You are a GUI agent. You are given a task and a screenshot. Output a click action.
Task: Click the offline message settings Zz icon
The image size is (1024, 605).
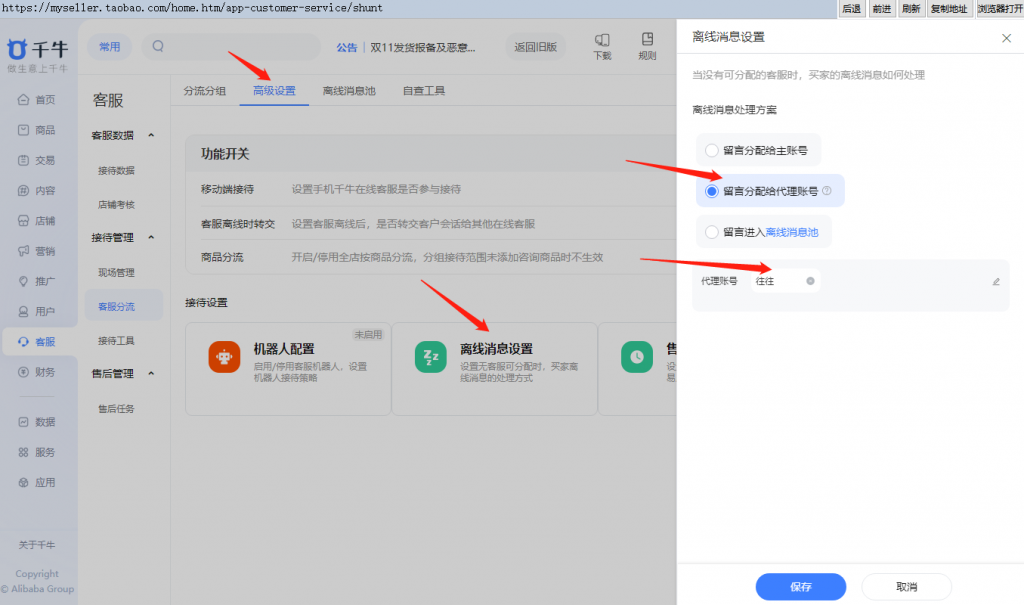coord(431,357)
